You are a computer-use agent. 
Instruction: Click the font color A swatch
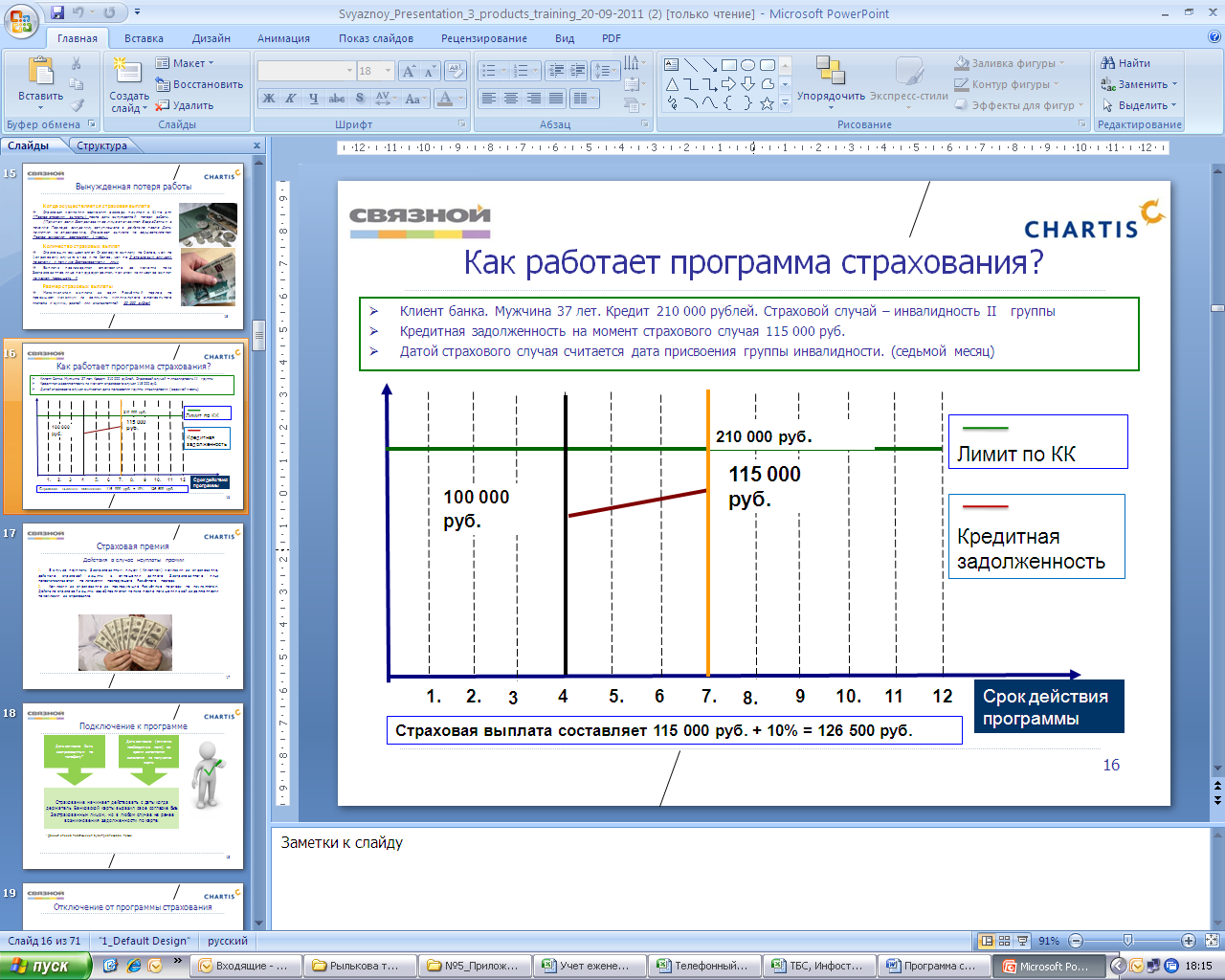(445, 99)
